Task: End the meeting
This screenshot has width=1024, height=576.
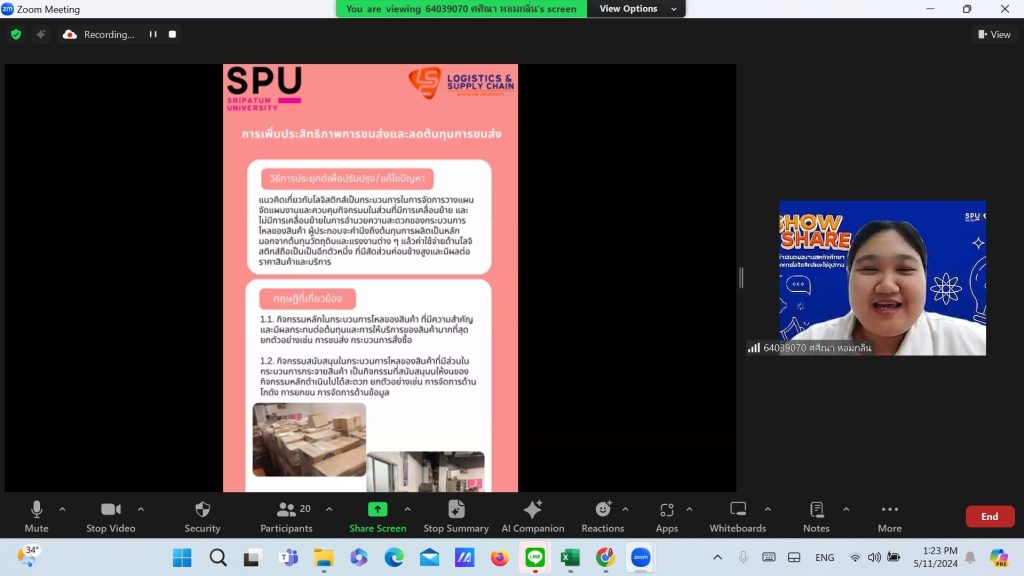Action: click(990, 517)
